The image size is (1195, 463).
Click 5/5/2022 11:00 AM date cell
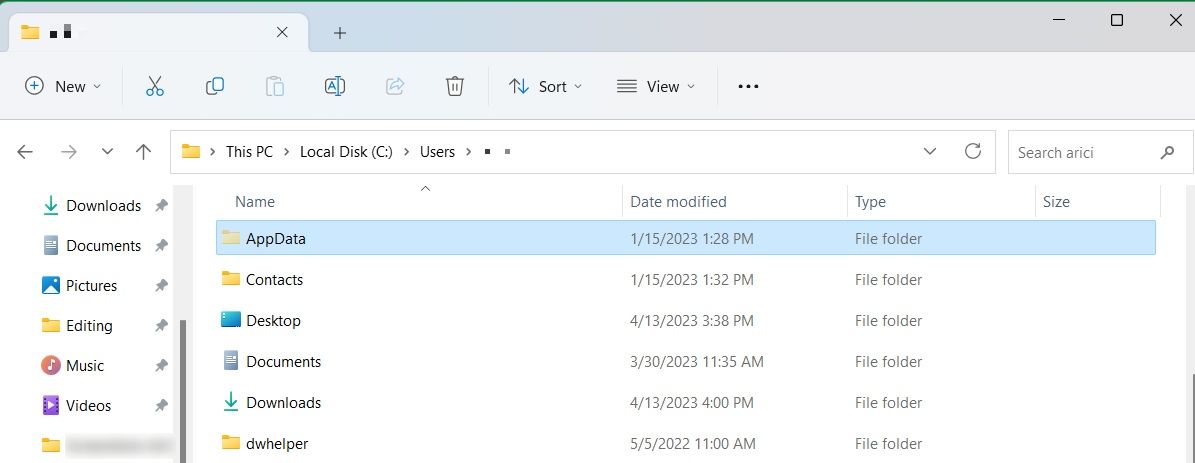[x=693, y=443]
